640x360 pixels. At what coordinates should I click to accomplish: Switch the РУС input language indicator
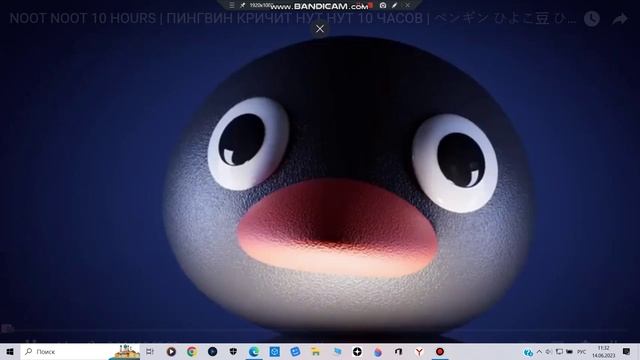pyautogui.click(x=582, y=351)
